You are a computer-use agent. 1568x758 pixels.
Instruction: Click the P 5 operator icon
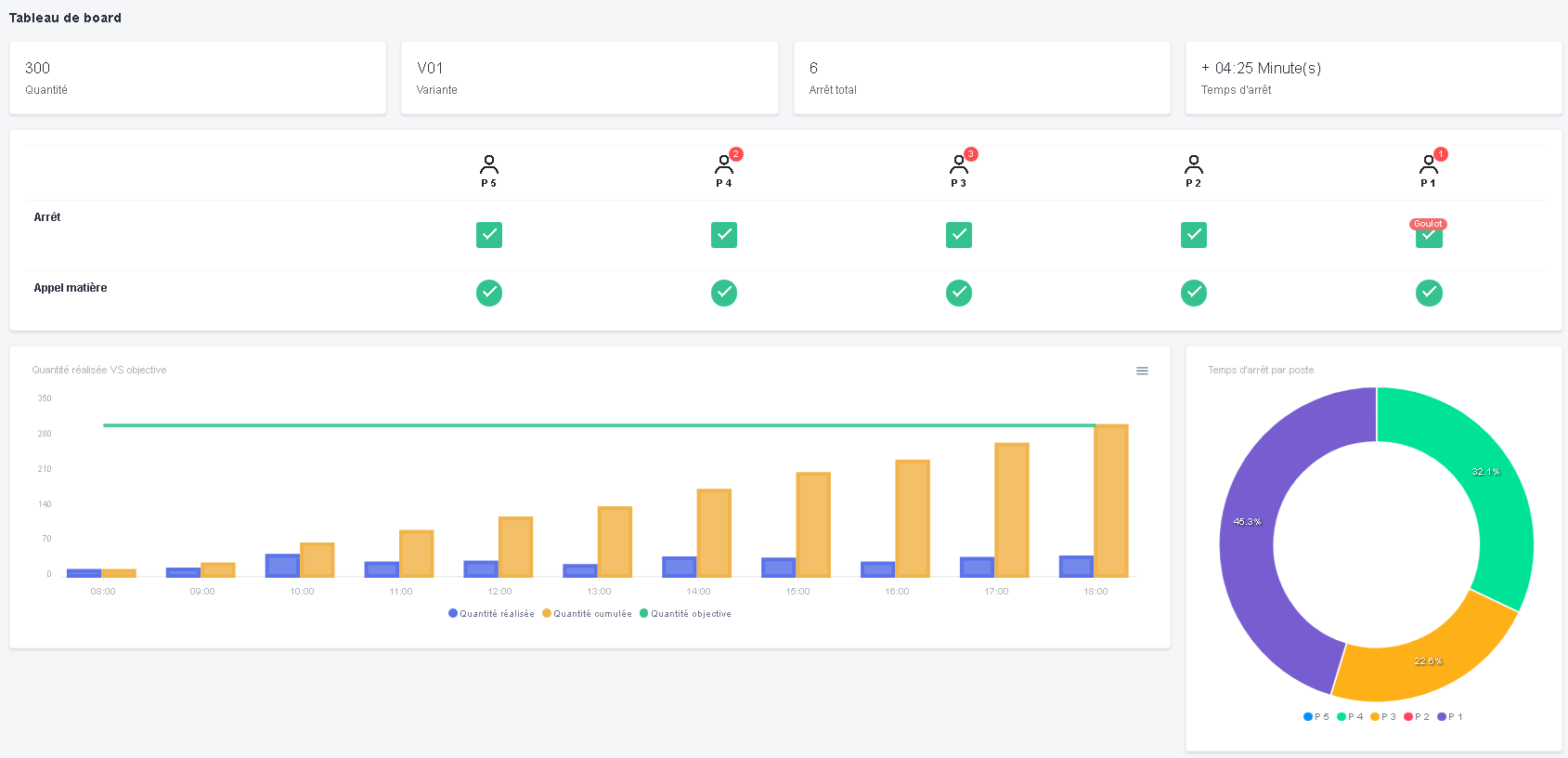pos(489,165)
